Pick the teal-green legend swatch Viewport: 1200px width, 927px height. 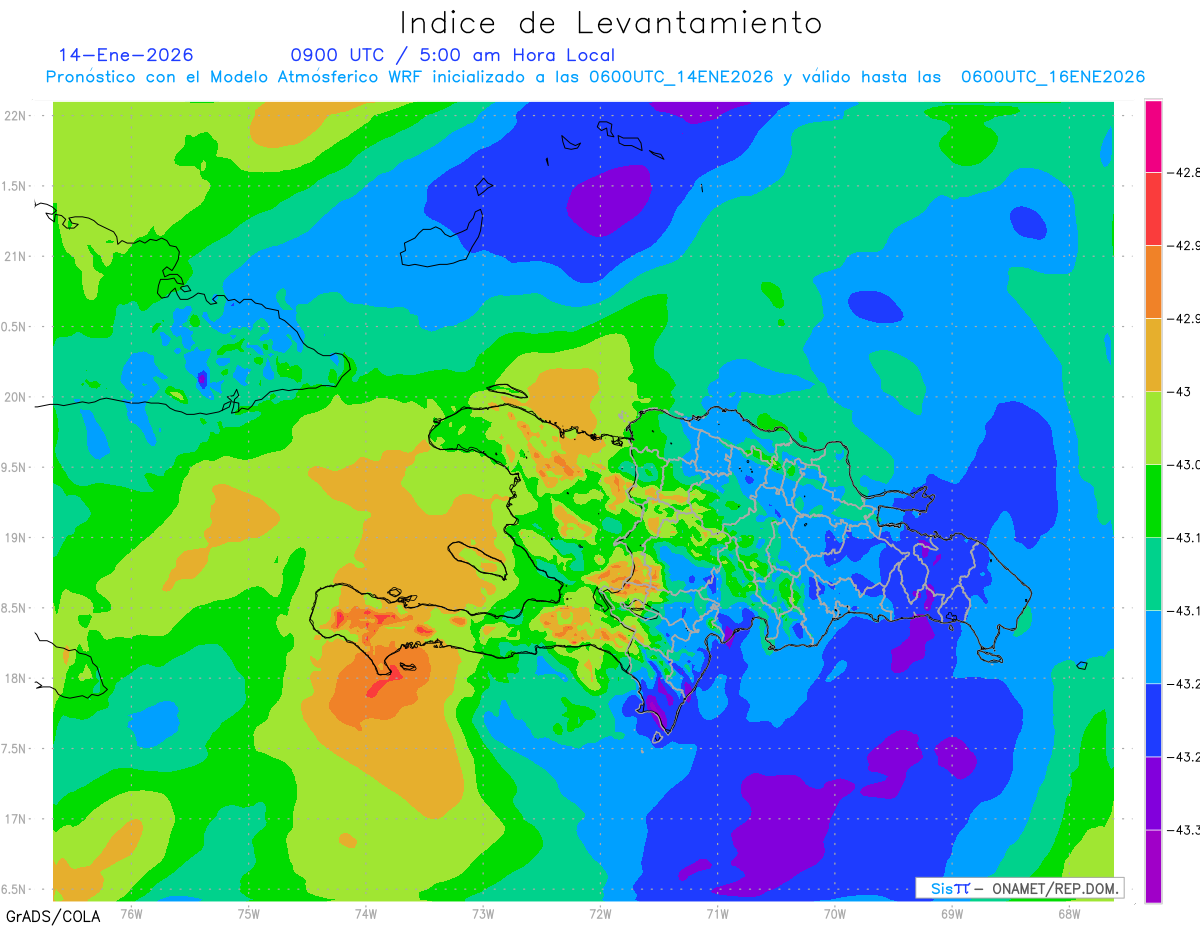(1153, 573)
